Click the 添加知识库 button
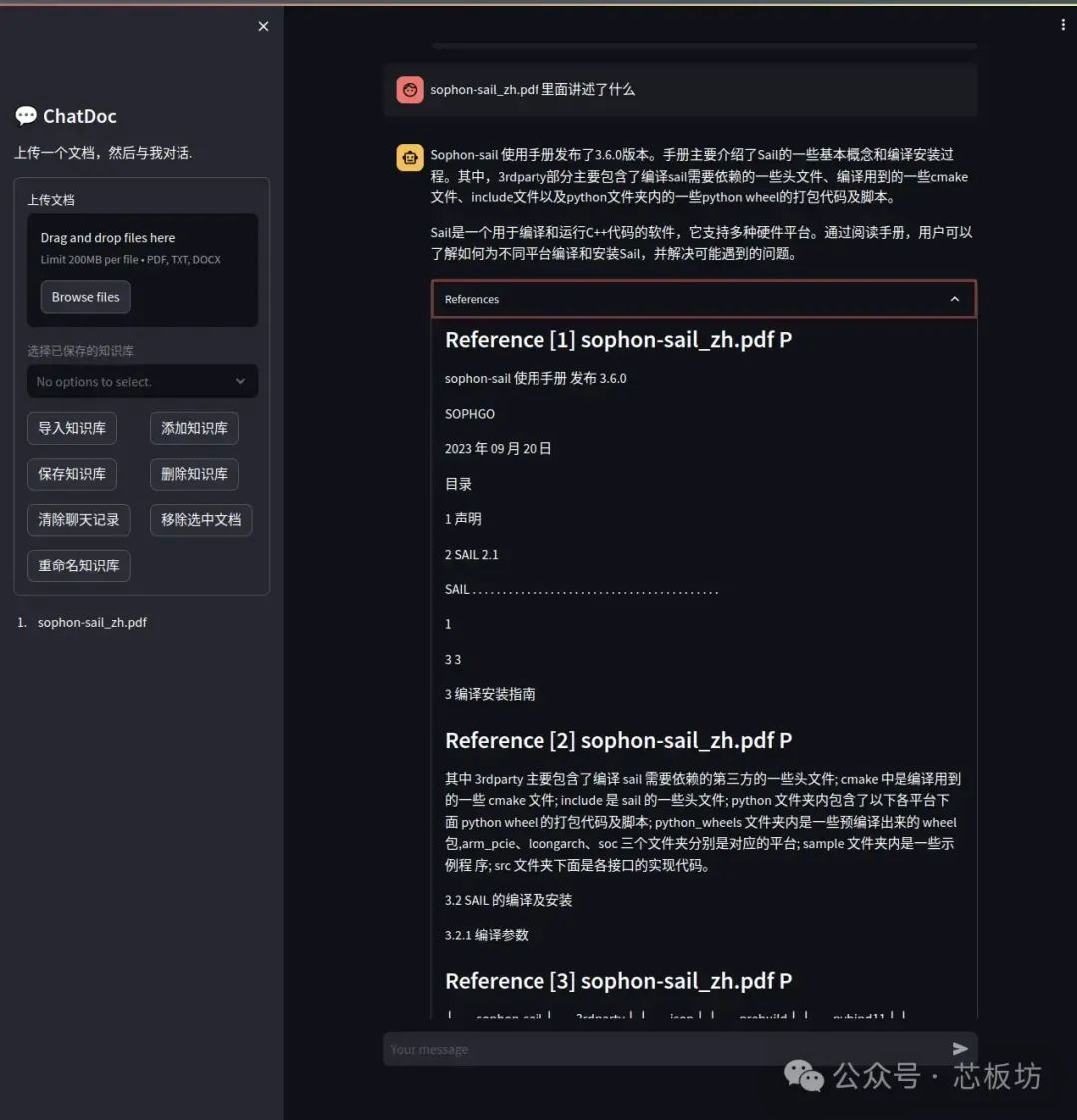 [193, 428]
